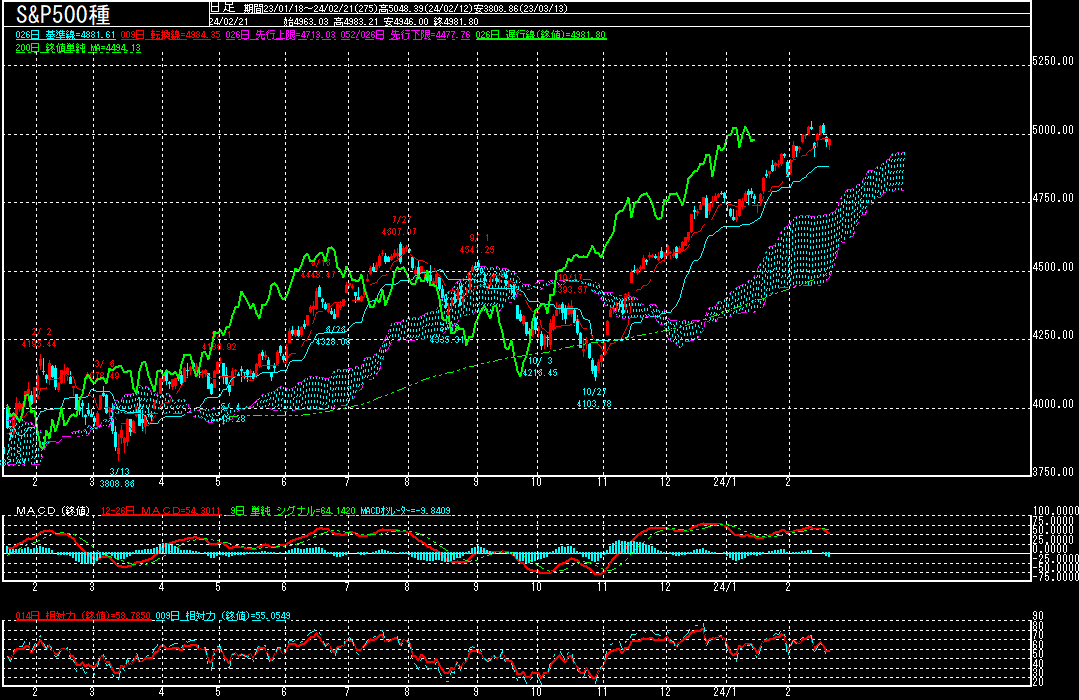The height and width of the screenshot is (700, 1079).
Task: Click the MACDオシレーター=-9.8409 legend label
Action: click(x=405, y=511)
